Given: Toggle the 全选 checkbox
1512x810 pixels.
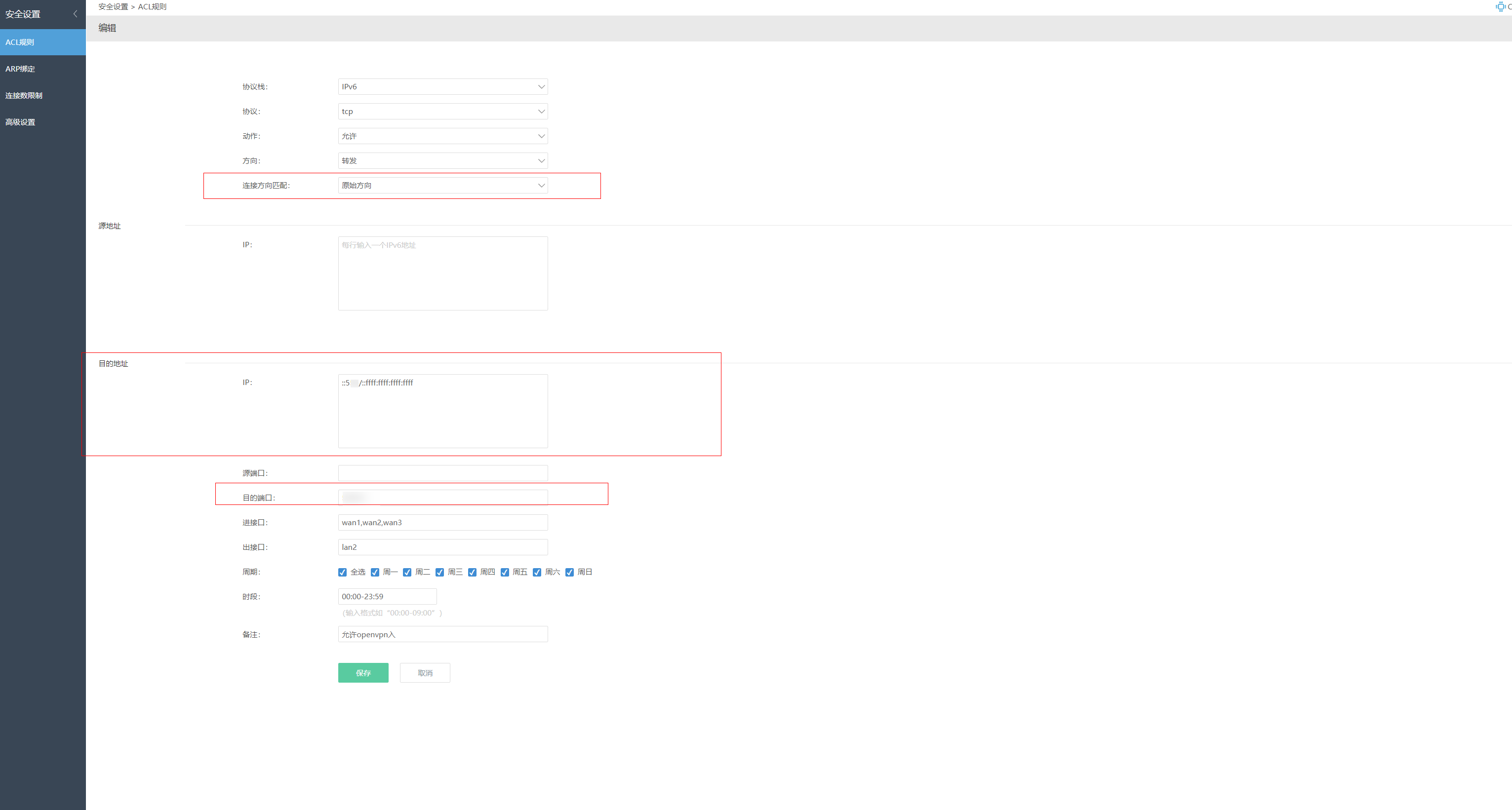Looking at the screenshot, I should [342, 573].
